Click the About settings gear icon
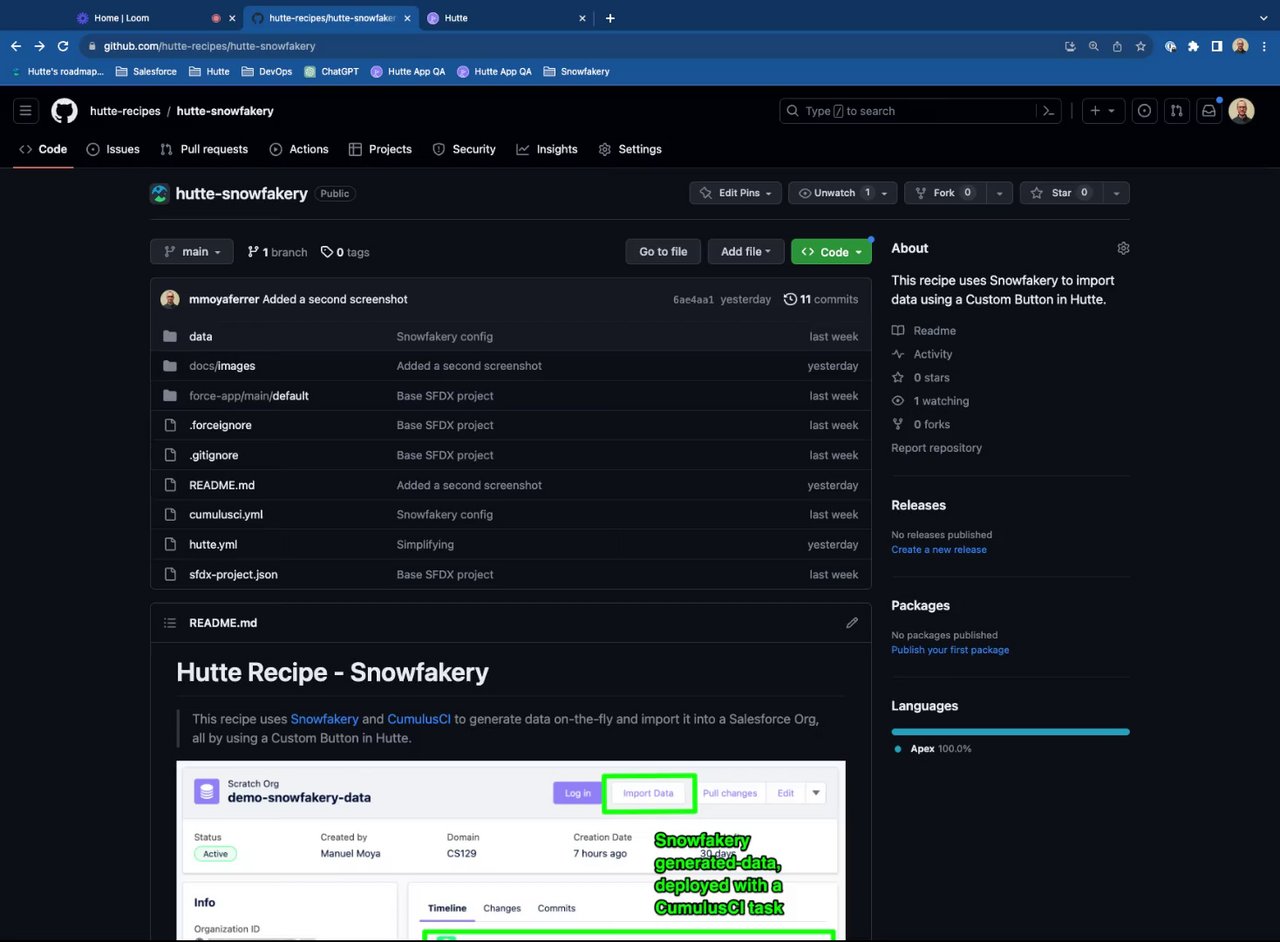 click(1123, 248)
